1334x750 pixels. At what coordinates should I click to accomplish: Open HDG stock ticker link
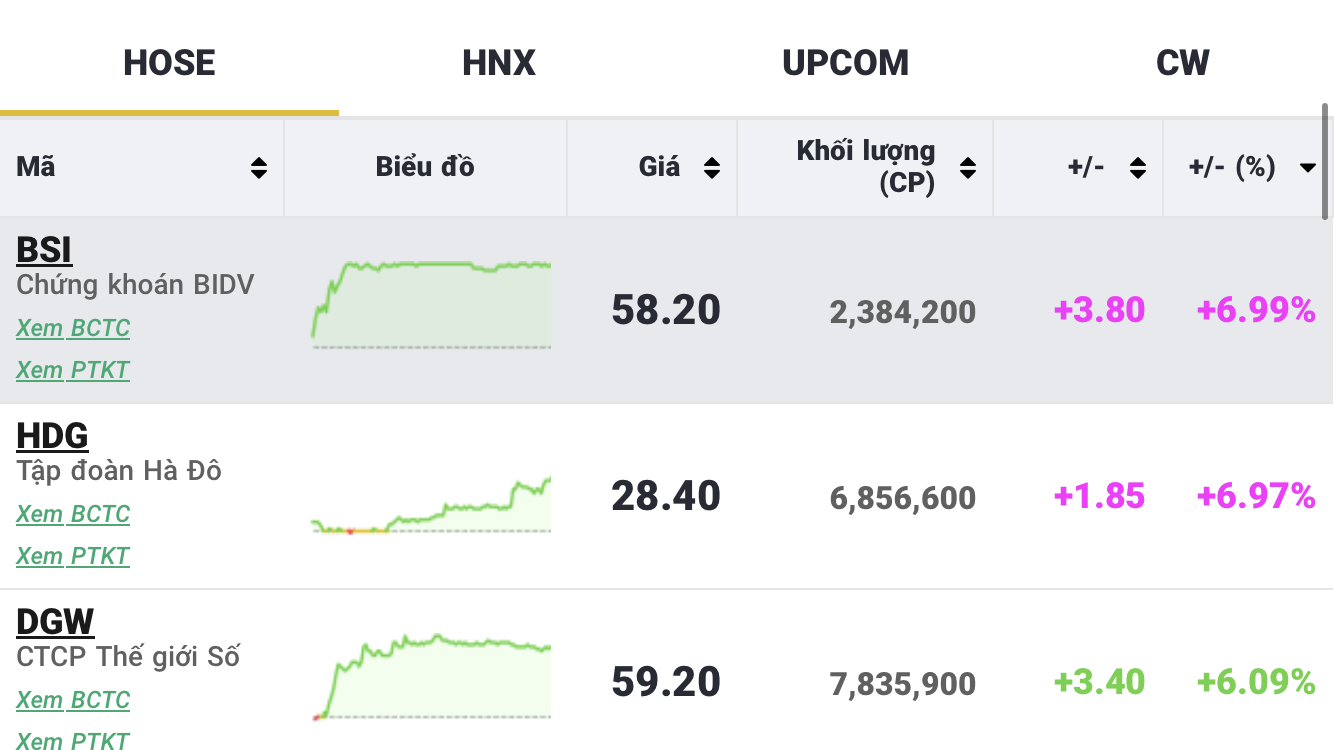point(53,436)
